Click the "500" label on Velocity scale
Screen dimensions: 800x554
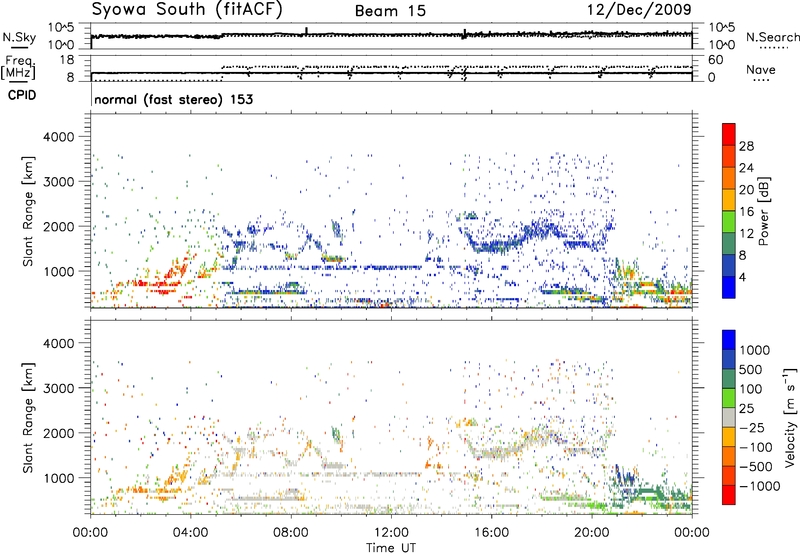pos(751,370)
